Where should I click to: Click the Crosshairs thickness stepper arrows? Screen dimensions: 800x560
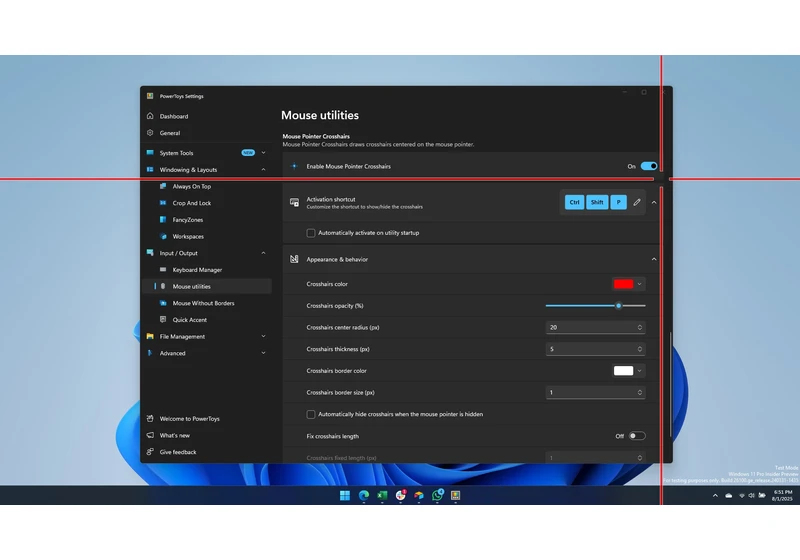[640, 349]
